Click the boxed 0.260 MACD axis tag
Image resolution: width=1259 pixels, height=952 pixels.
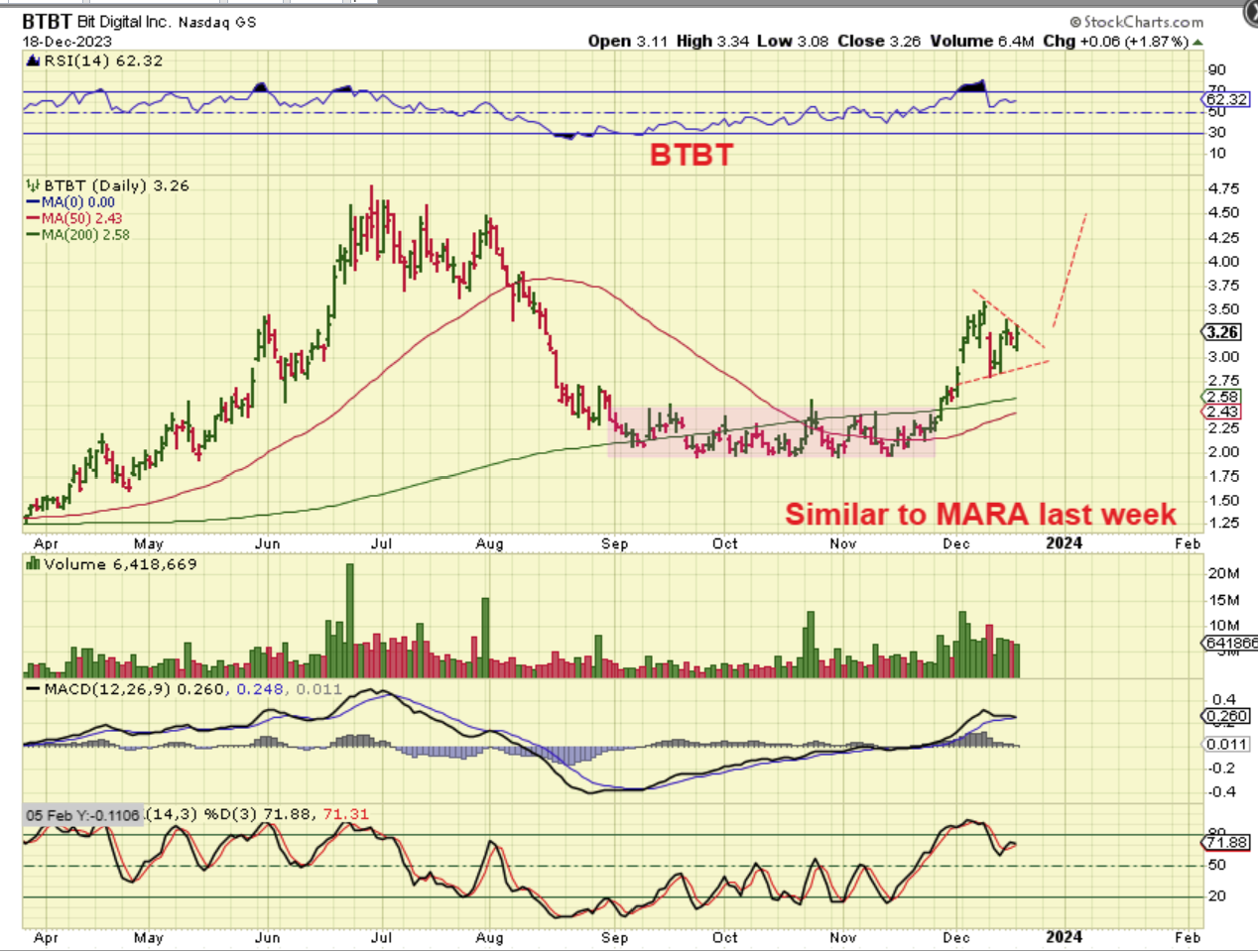1226,716
